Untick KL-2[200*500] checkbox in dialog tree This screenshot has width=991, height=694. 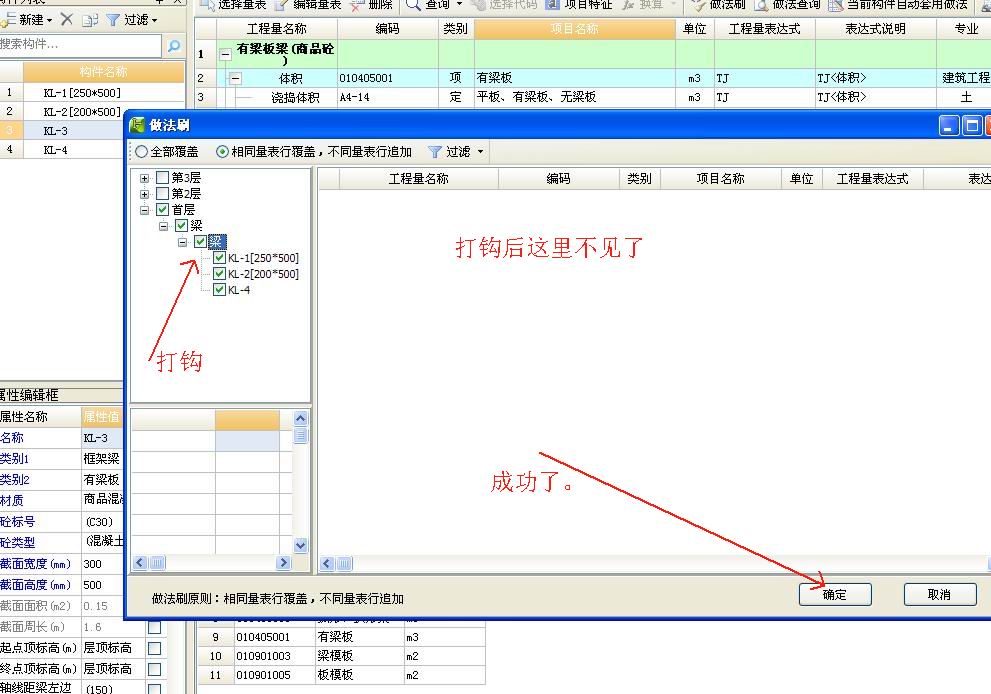219,274
